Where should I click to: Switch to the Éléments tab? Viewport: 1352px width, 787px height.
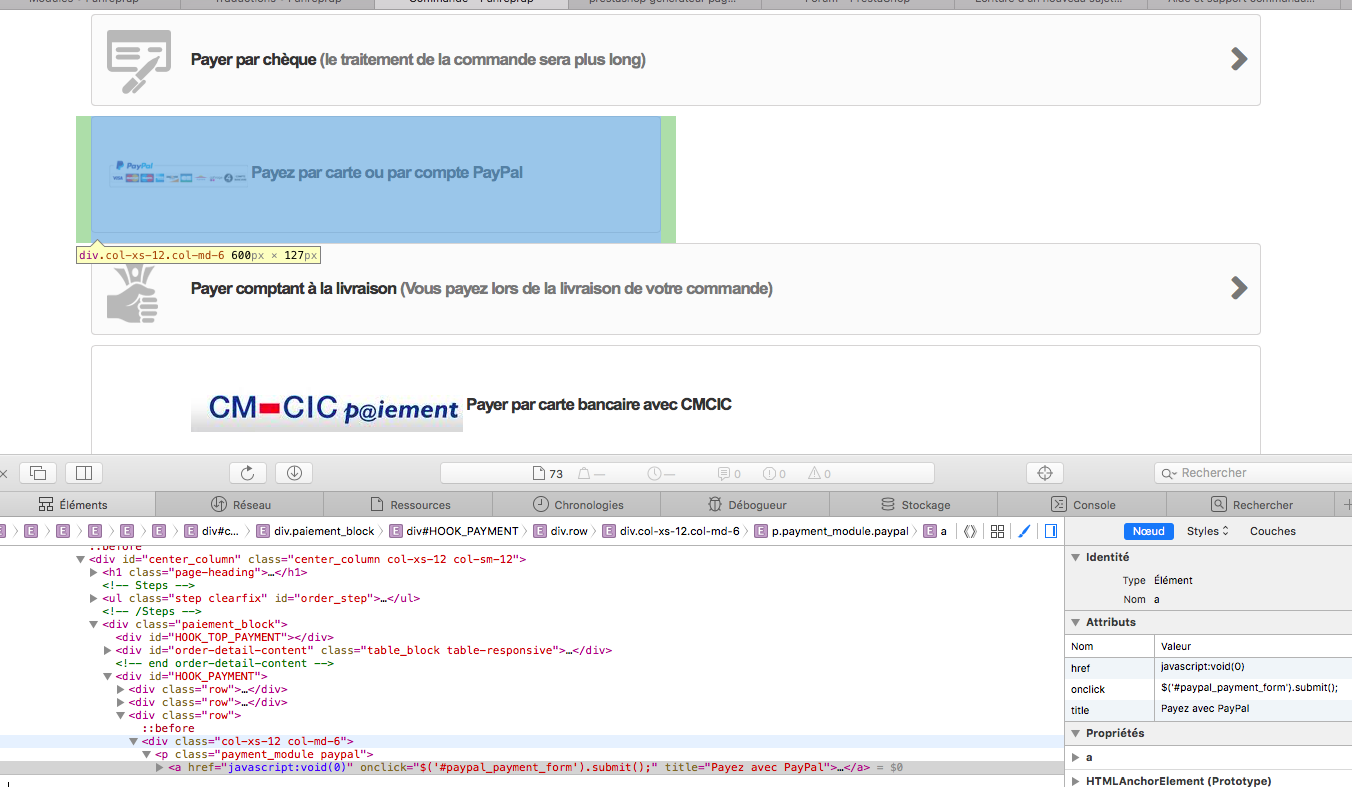73,505
